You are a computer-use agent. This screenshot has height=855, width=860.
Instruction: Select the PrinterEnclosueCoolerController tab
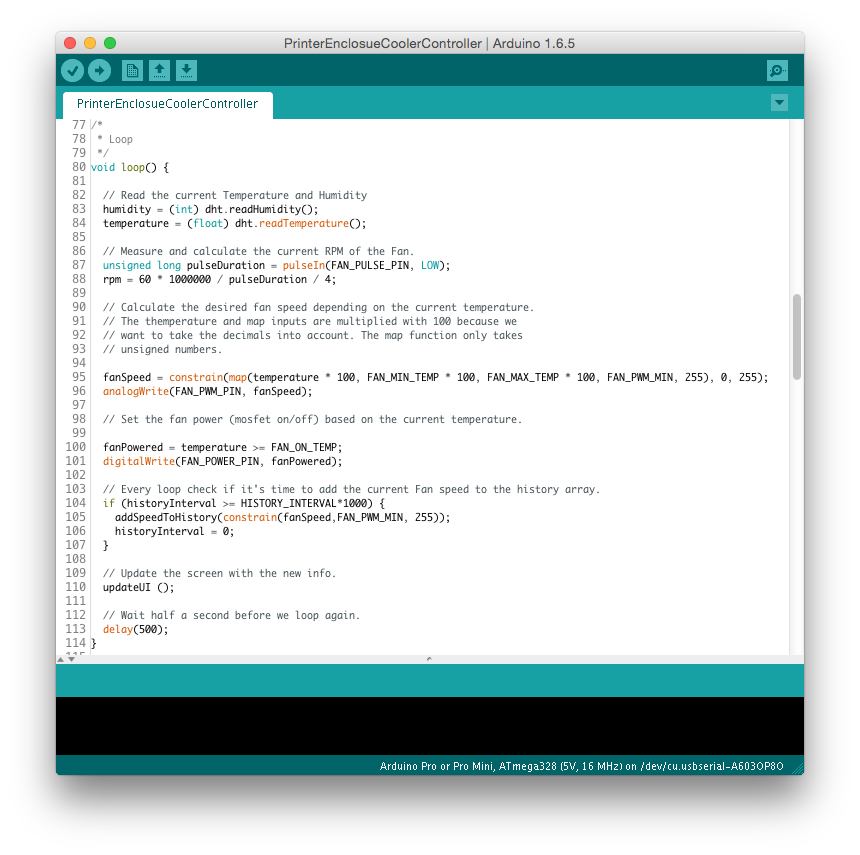click(167, 104)
